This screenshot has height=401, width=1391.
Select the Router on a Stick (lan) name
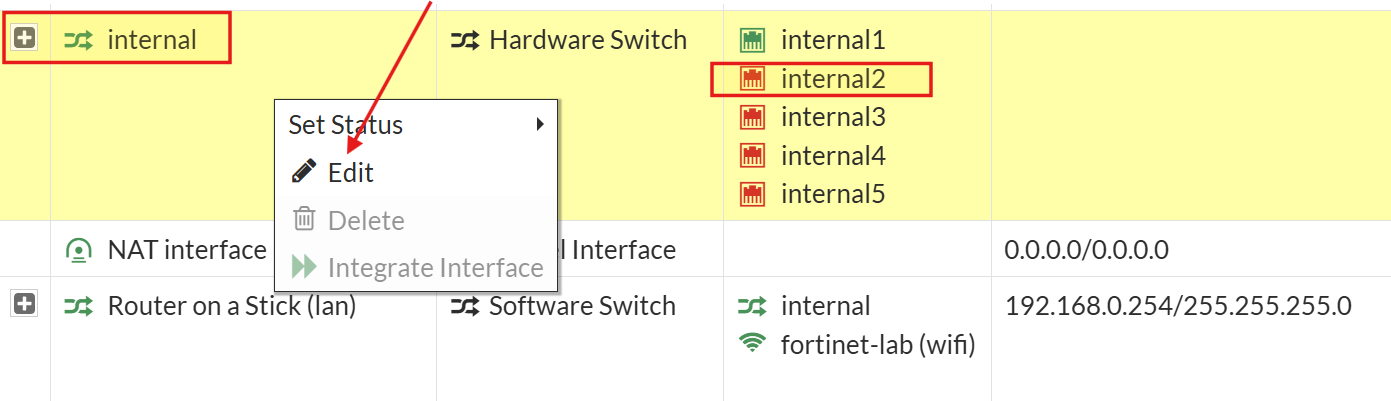(231, 306)
